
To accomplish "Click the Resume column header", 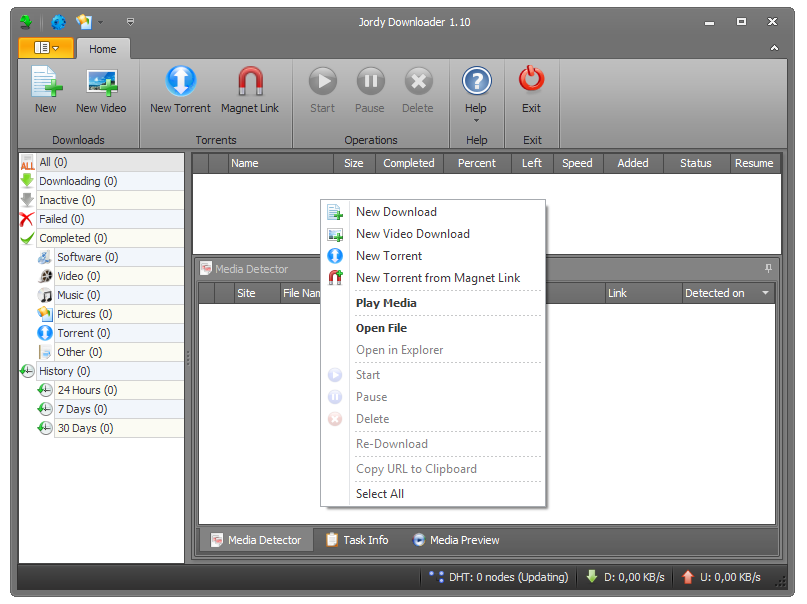I will pos(755,163).
